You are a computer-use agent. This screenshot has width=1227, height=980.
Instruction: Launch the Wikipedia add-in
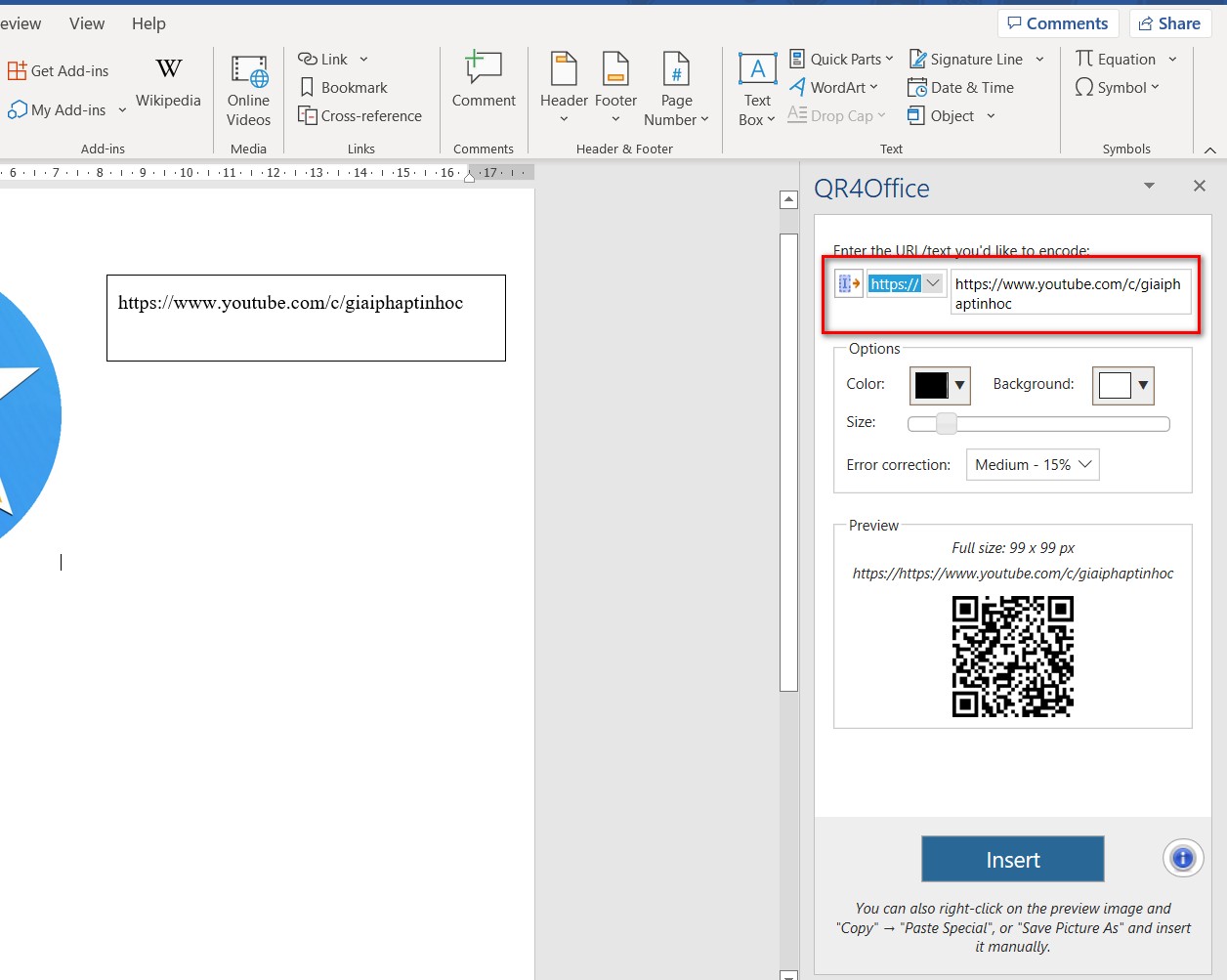(168, 82)
